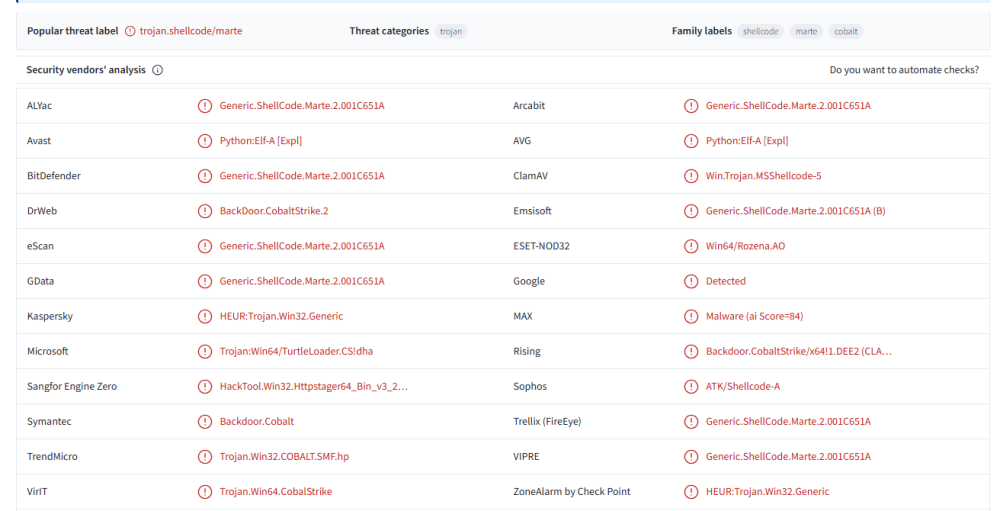Click Win64/Rozena.AO detection text
Viewport: 1000px width, 511px height.
pos(746,246)
